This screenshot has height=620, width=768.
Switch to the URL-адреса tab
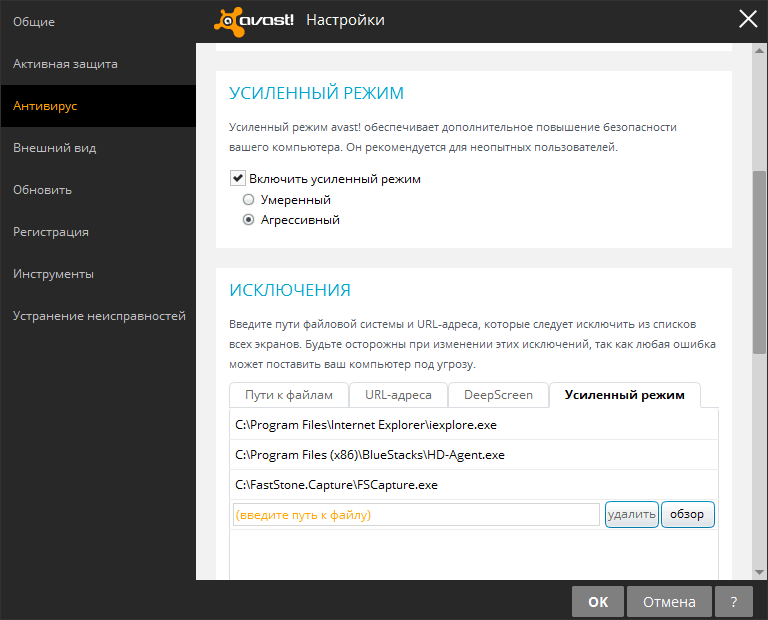click(x=398, y=395)
